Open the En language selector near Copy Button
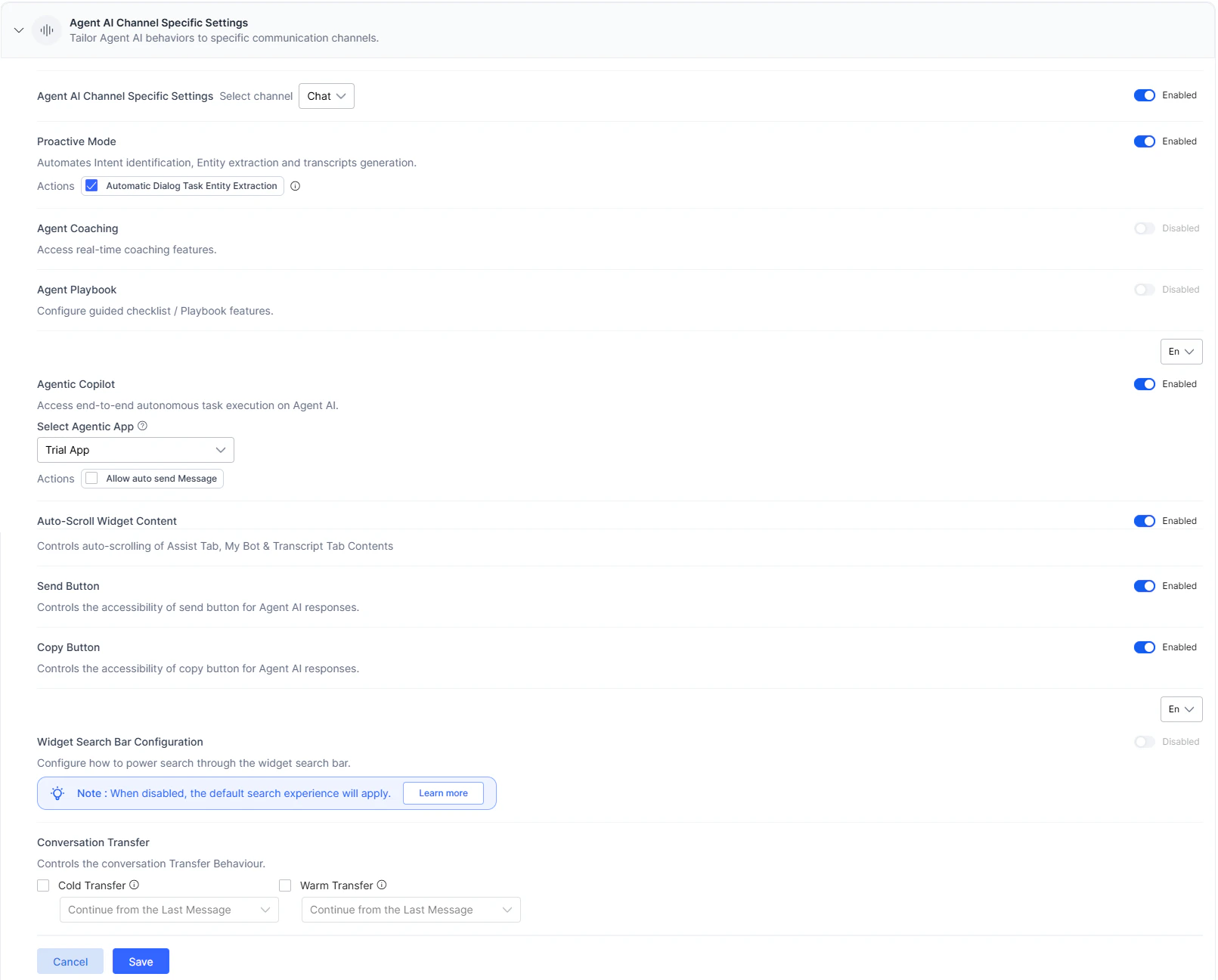Screen dimensions: 1218x980 pyautogui.click(x=1181, y=709)
